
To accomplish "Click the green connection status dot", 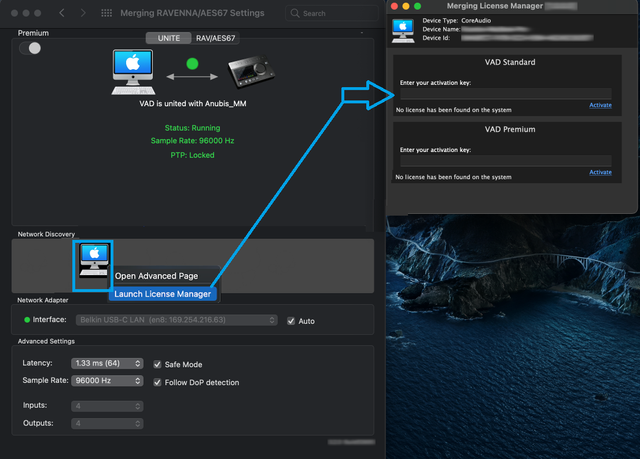I will click(x=192, y=64).
